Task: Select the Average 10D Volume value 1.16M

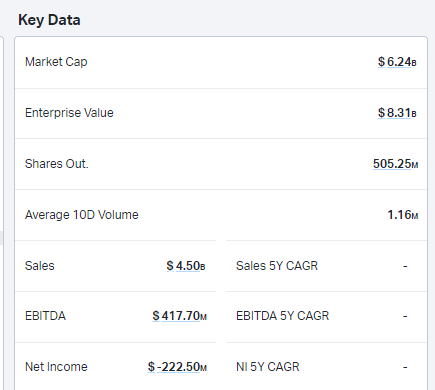Action: pos(403,215)
